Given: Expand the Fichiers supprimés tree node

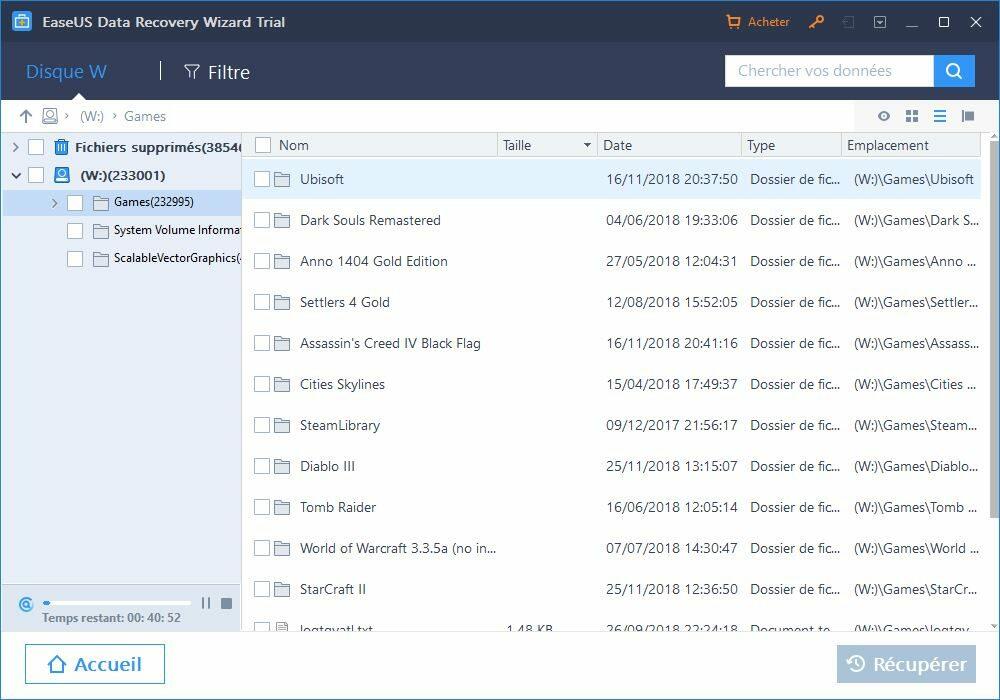Looking at the screenshot, I should [x=15, y=147].
